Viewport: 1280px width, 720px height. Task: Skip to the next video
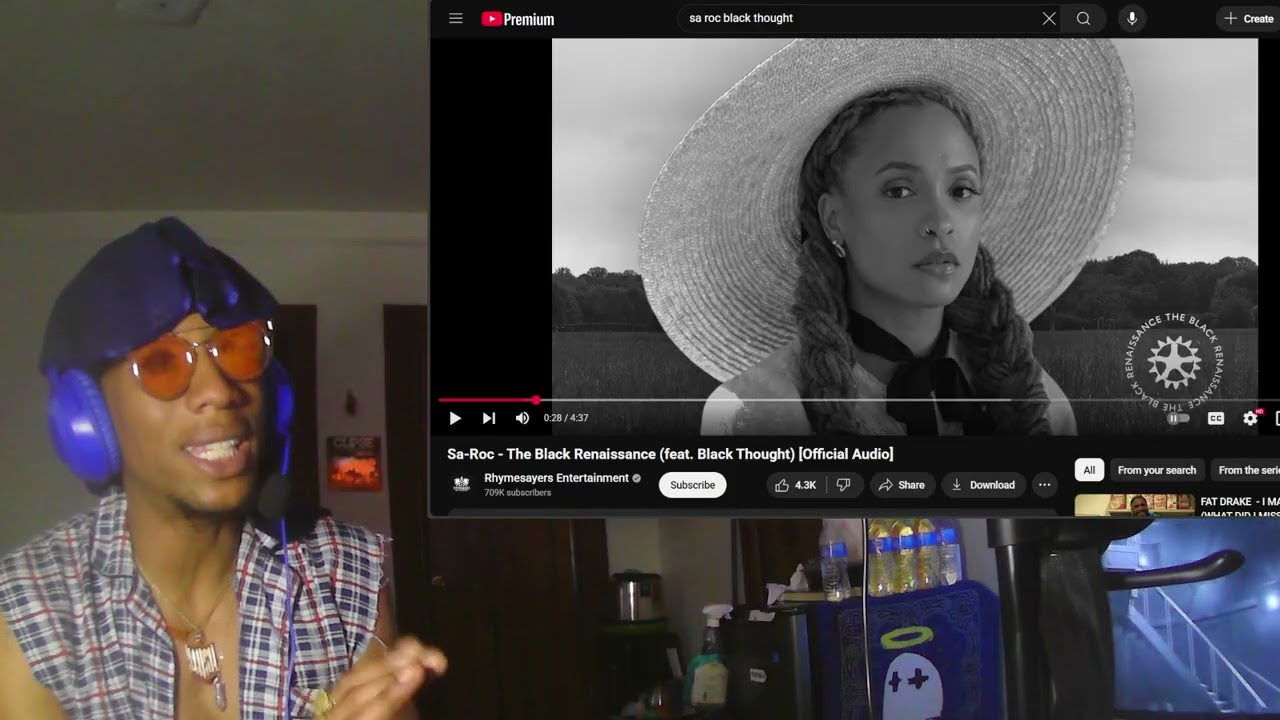pos(489,418)
